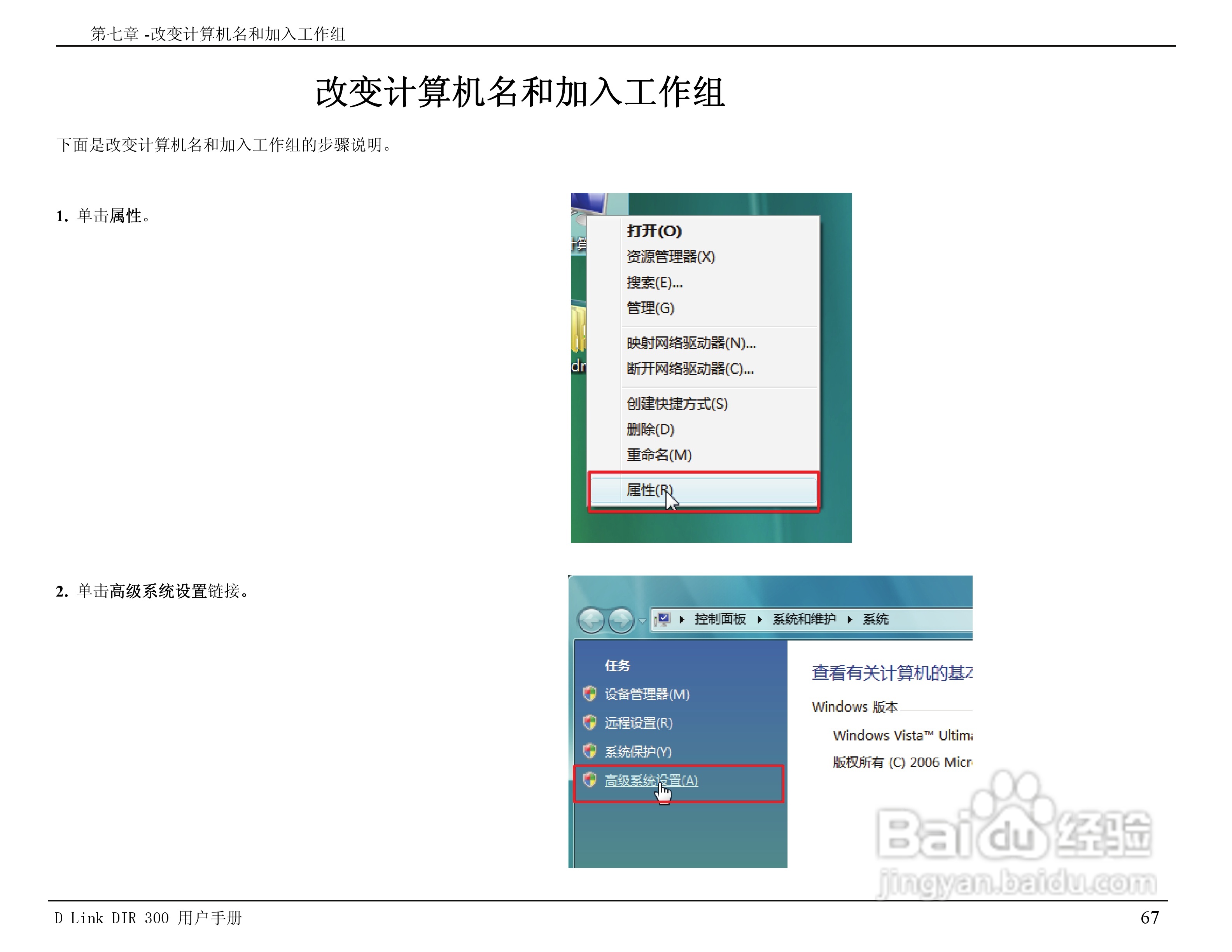Click the computer icon in address bar
Screen dimensions: 1232x952
click(663, 619)
